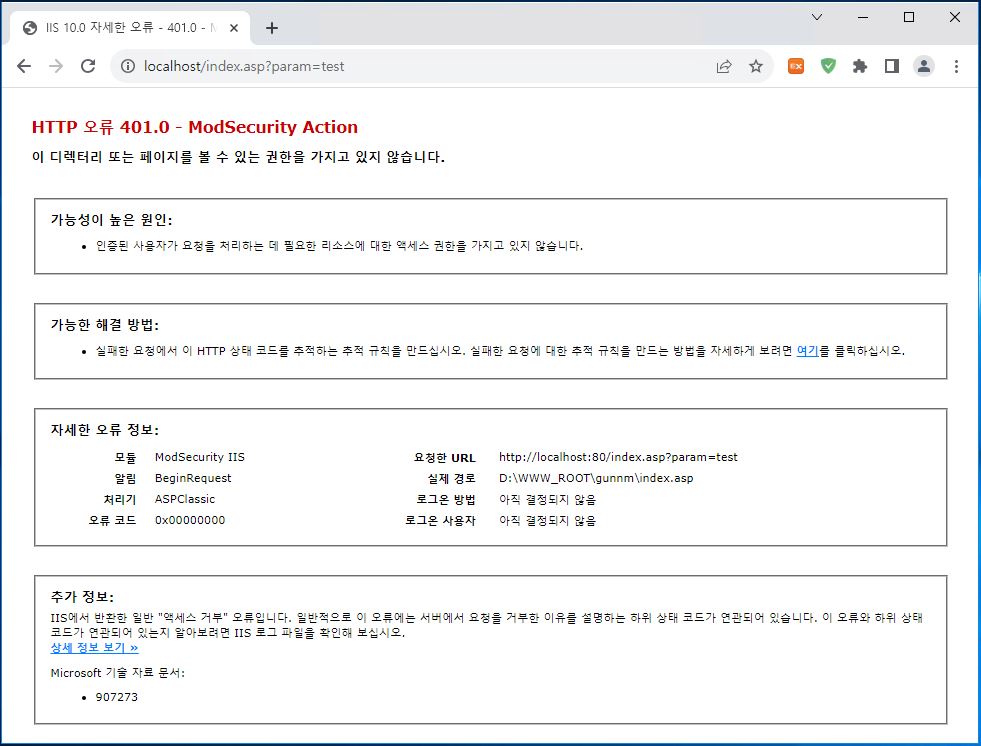
Task: Reload the current page
Action: [88, 66]
